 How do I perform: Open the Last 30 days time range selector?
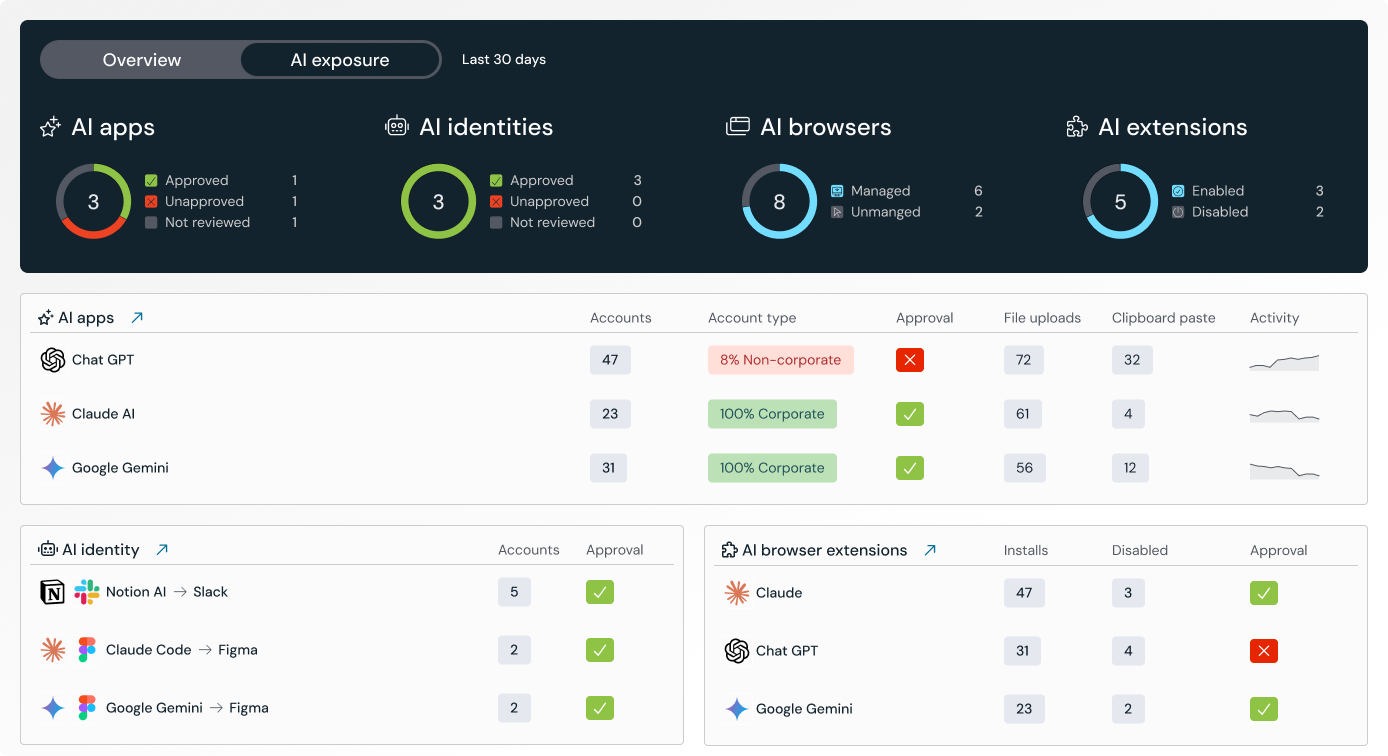[x=503, y=59]
